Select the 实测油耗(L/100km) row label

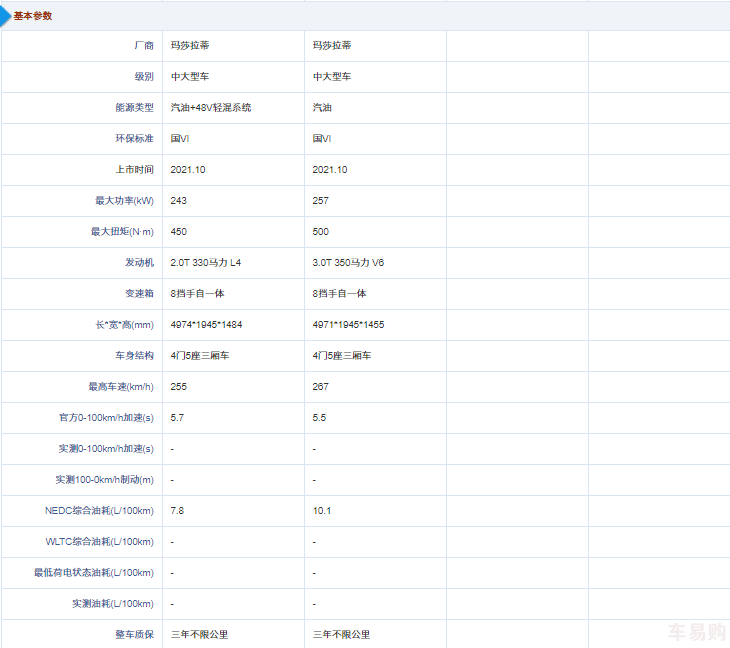coord(113,604)
